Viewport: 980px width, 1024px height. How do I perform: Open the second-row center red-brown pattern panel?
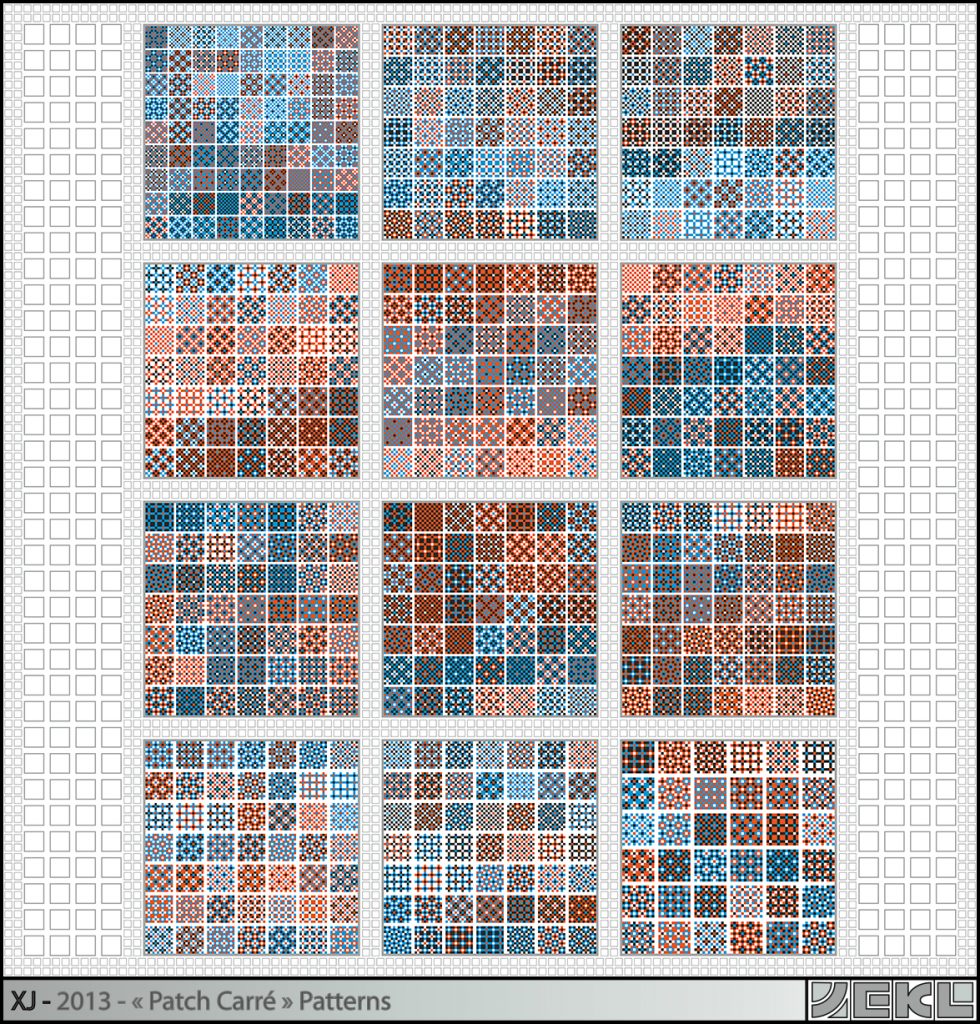pyautogui.click(x=490, y=370)
